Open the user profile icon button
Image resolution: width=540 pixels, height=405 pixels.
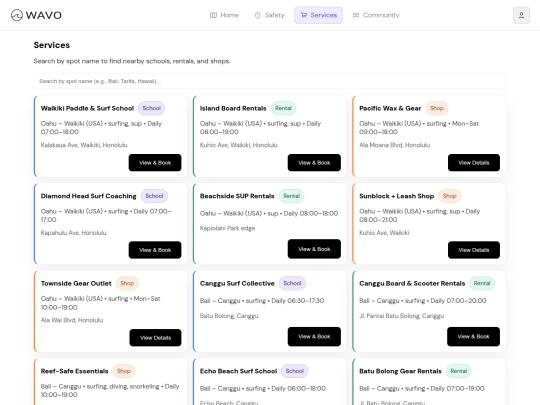coord(521,15)
